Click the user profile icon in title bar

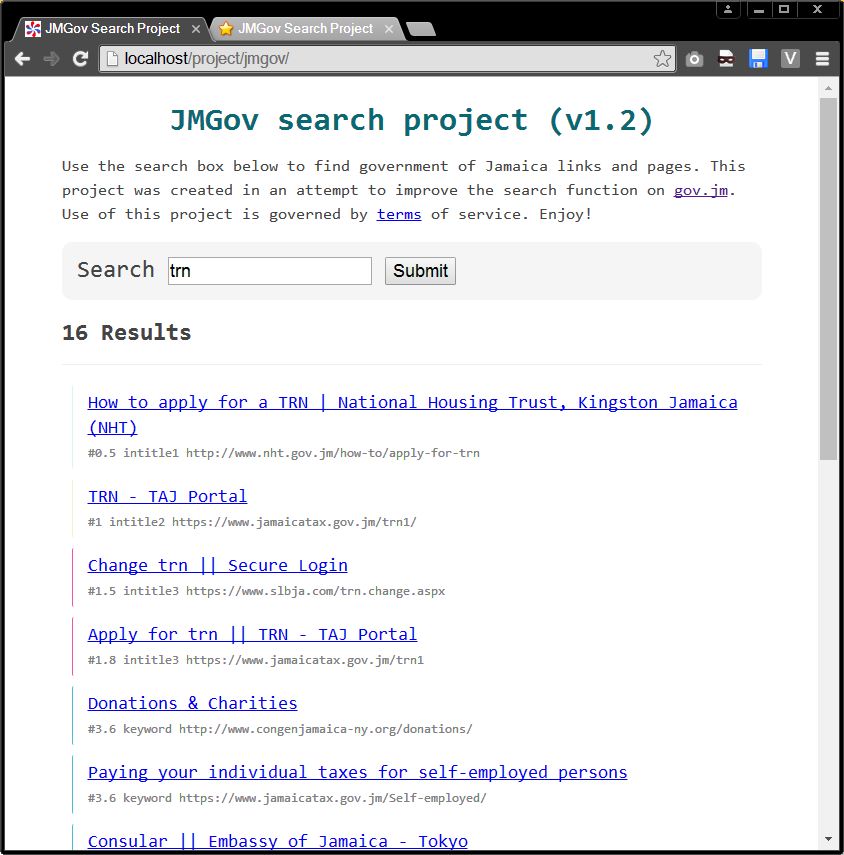(728, 9)
